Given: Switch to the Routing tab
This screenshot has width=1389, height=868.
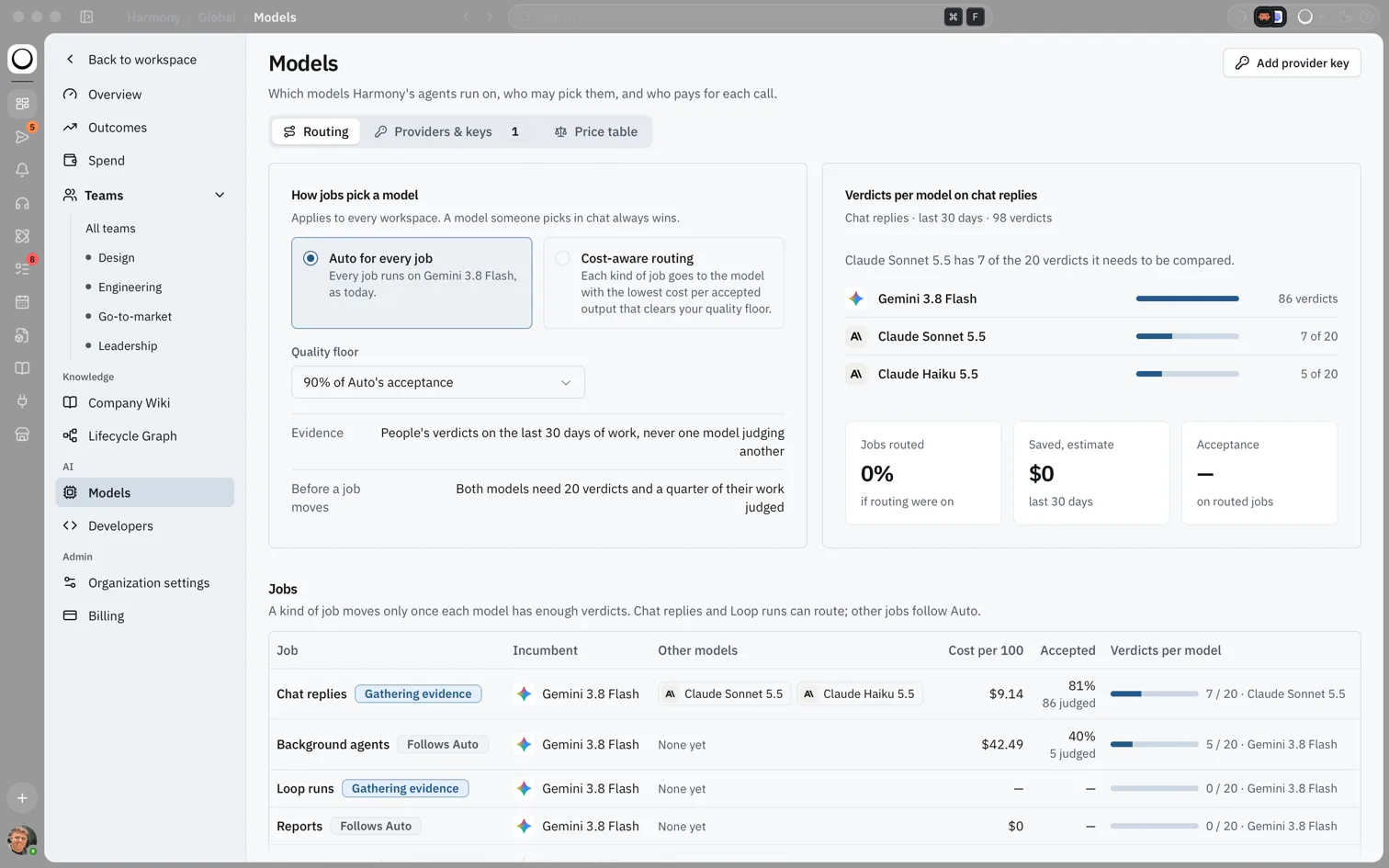Looking at the screenshot, I should pos(316,131).
